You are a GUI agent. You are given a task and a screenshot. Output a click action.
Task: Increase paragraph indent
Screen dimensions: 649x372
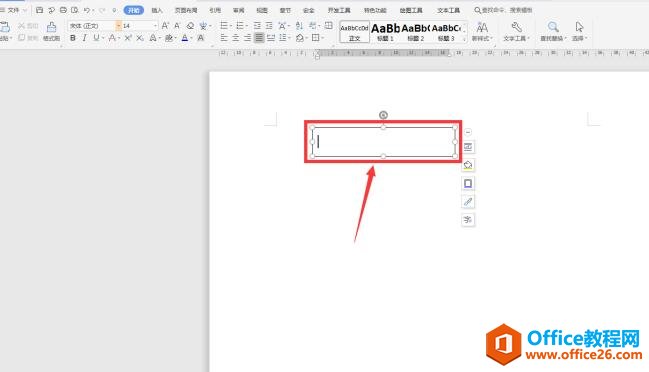[269, 26]
